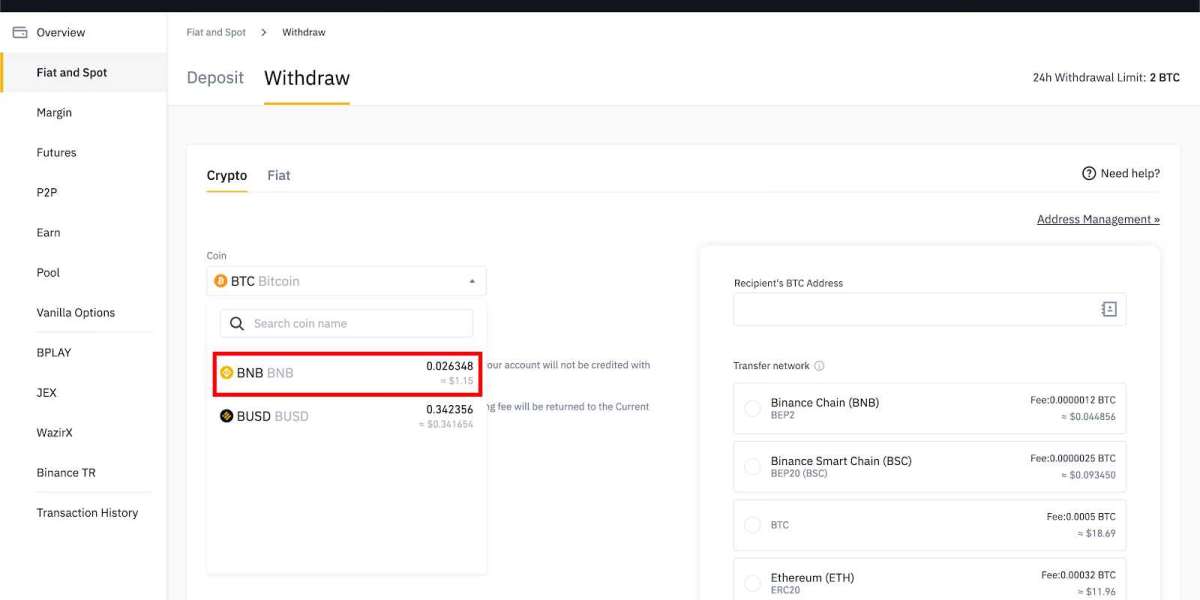
Task: Go to Fiat and Spot breadcrumb link
Action: [x=216, y=32]
